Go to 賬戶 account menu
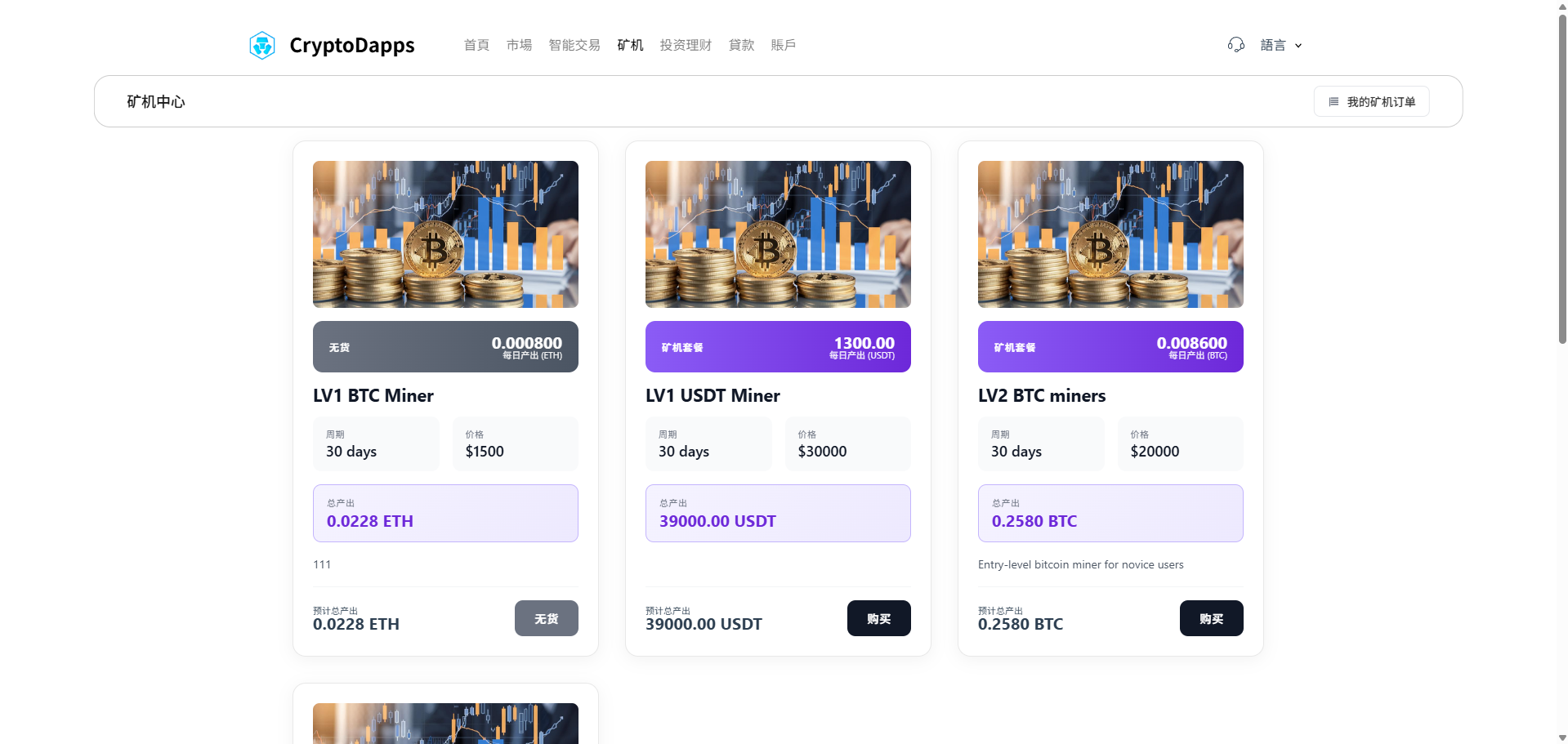This screenshot has width=1568, height=744. 783,45
